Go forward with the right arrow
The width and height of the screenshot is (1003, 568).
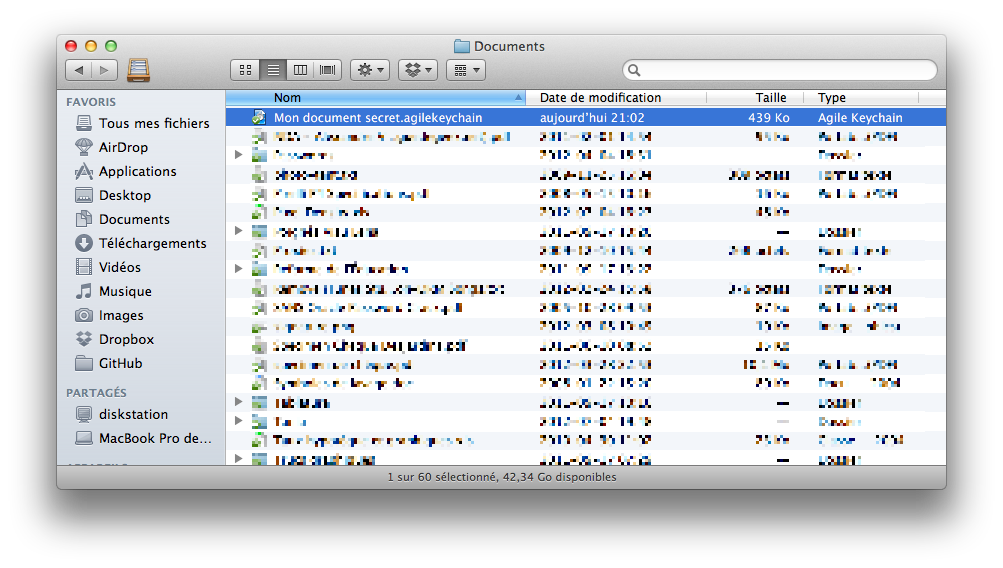pos(105,70)
